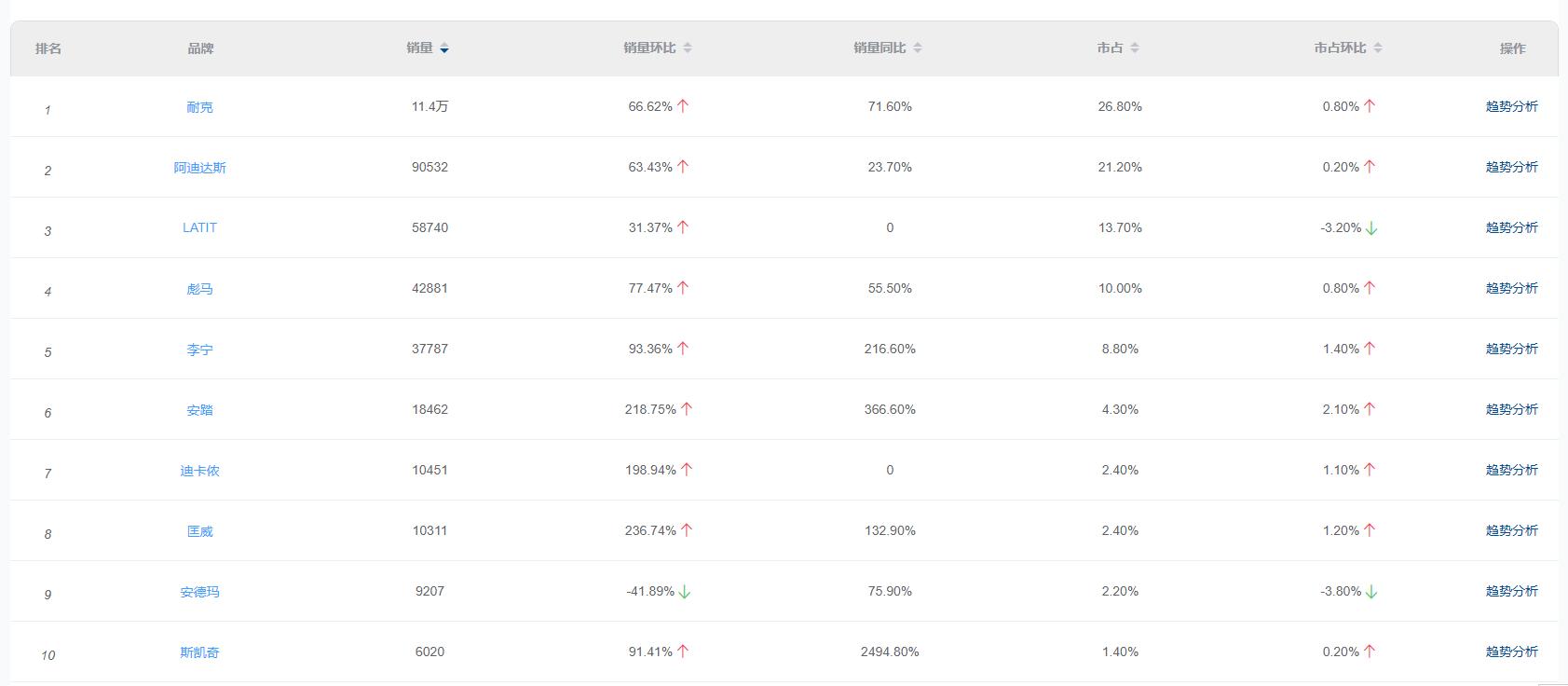
Task: Open the 耐克 brand link
Action: point(199,107)
